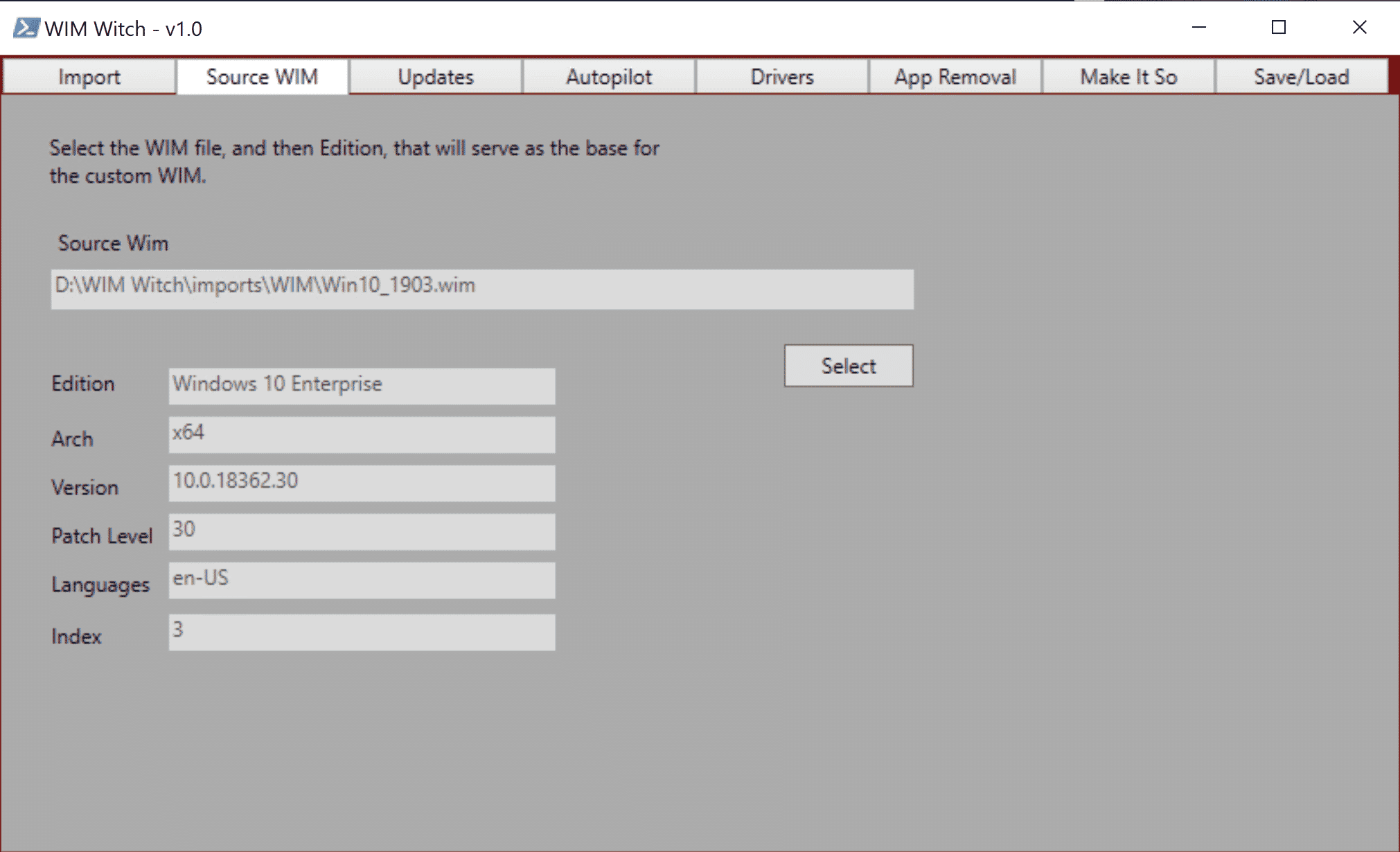
Task: Click the WIM Witch - v1.0 window title
Action: [x=123, y=29]
